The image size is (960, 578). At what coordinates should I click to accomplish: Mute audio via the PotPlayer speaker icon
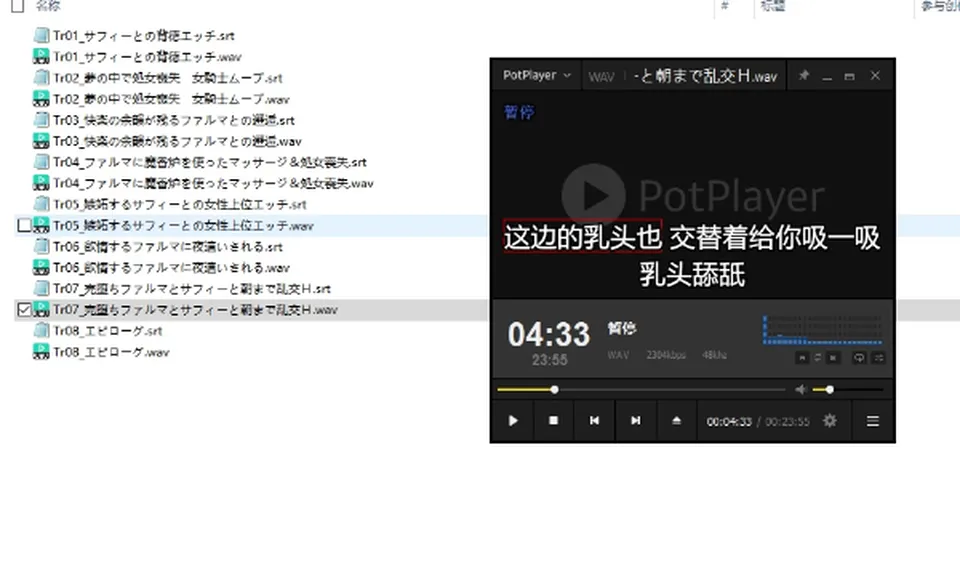click(x=800, y=389)
